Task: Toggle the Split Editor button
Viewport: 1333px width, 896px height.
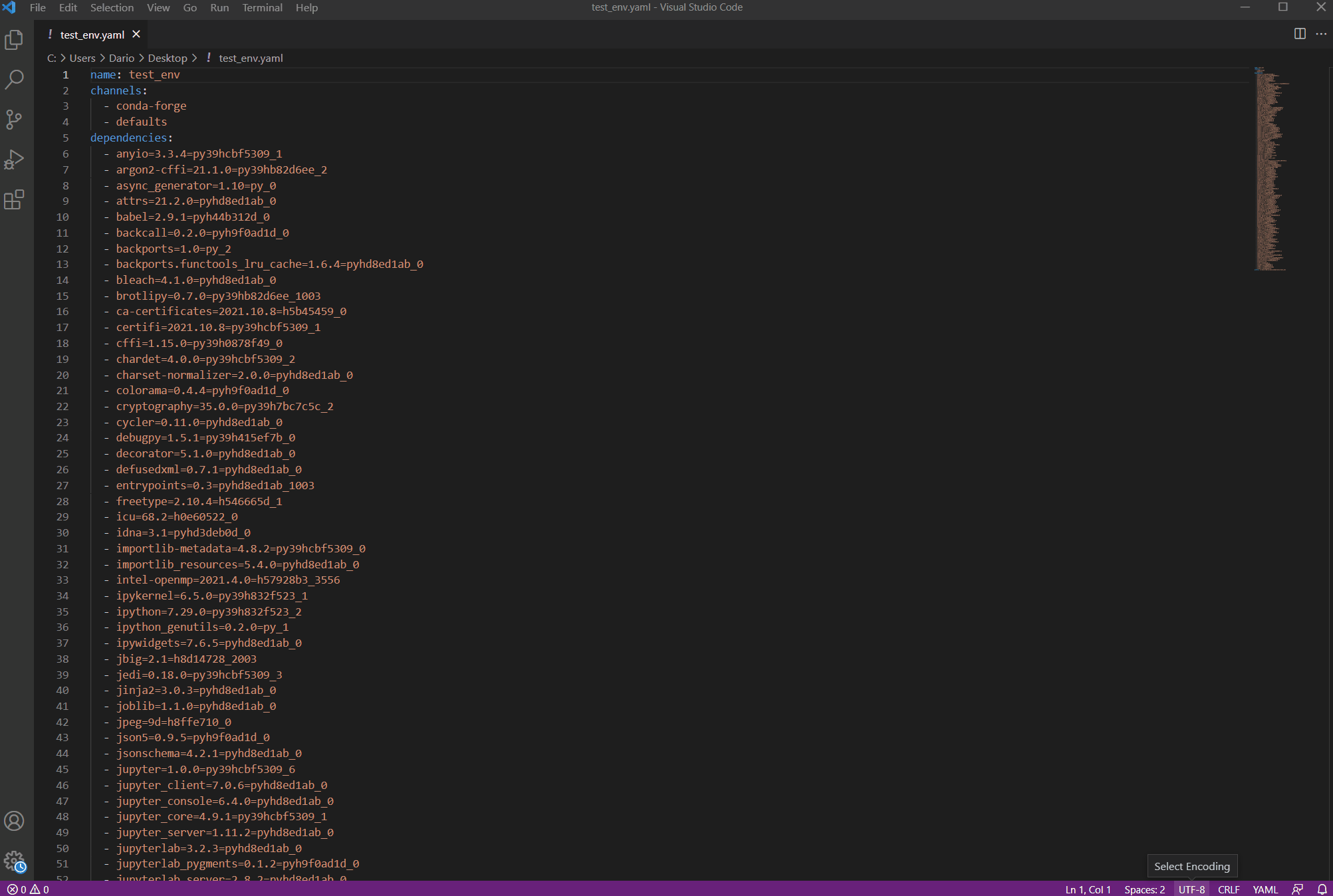Action: click(1300, 33)
